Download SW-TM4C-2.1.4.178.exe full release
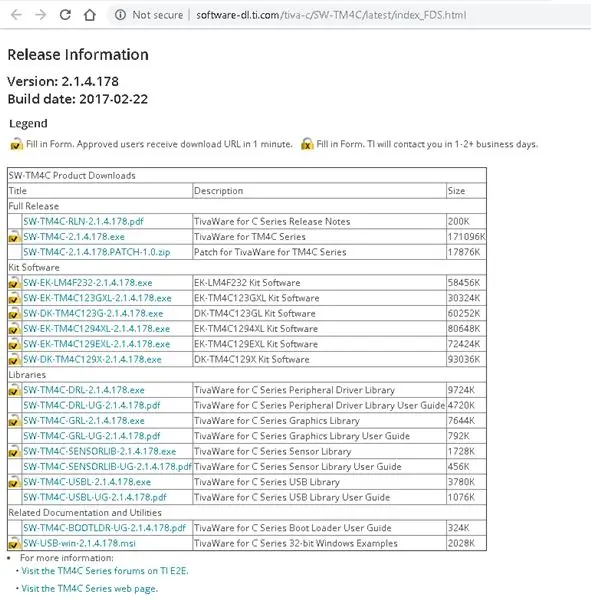 [x=74, y=237]
